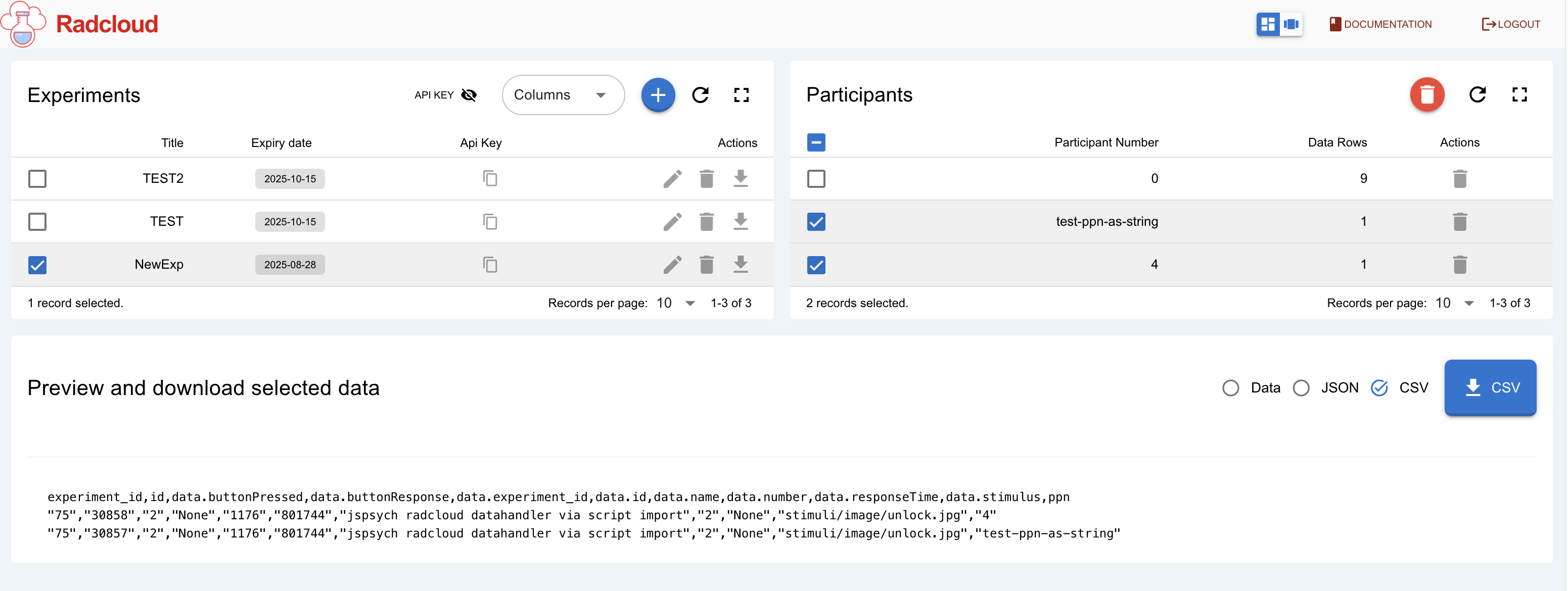This screenshot has width=1568, height=591.
Task: Click the blue CSV download button
Action: [x=1490, y=388]
